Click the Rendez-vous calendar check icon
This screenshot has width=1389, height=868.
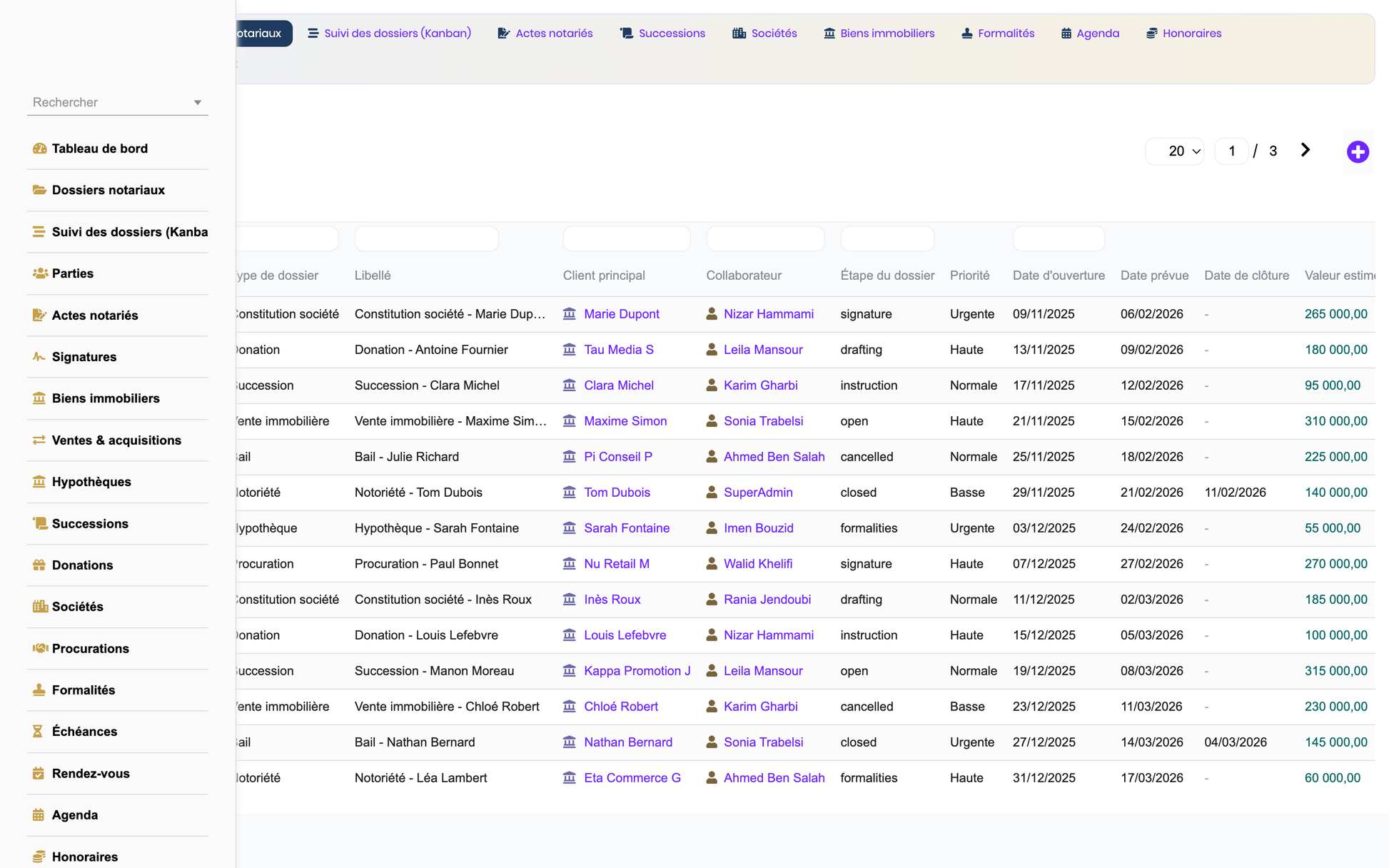pyautogui.click(x=39, y=773)
